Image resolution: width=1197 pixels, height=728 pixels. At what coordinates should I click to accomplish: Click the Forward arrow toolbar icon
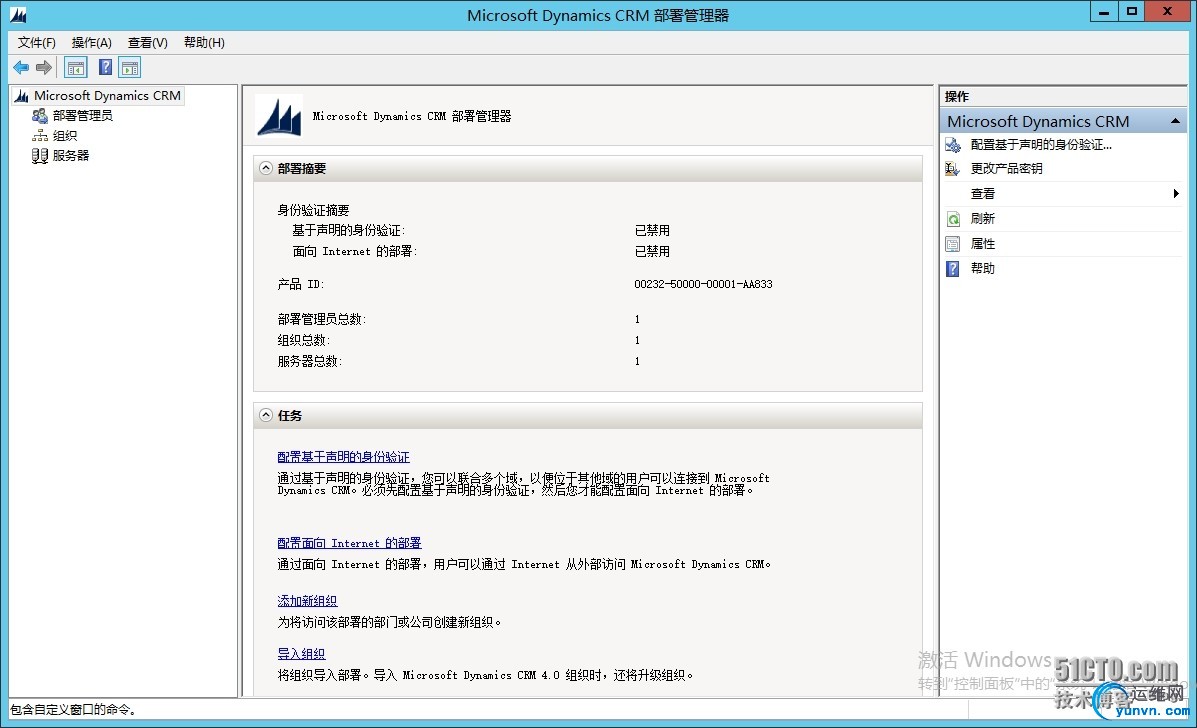(44, 68)
